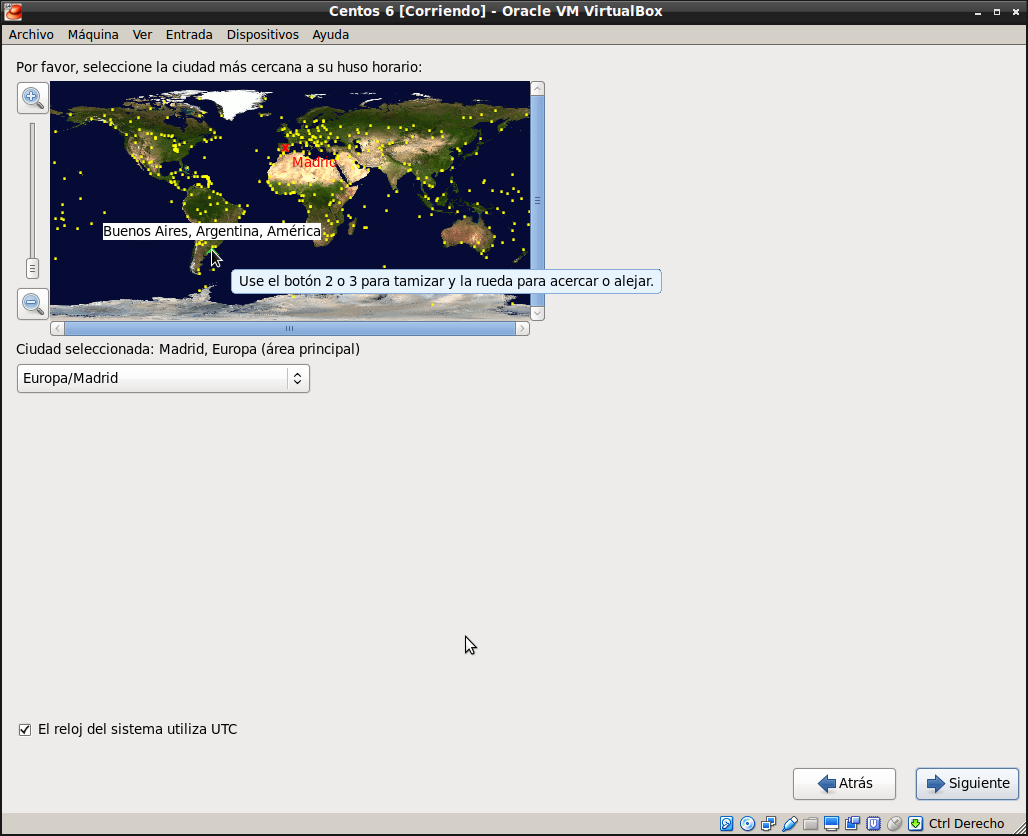
Task: Click the red Madrid marker on the map
Action: point(285,148)
